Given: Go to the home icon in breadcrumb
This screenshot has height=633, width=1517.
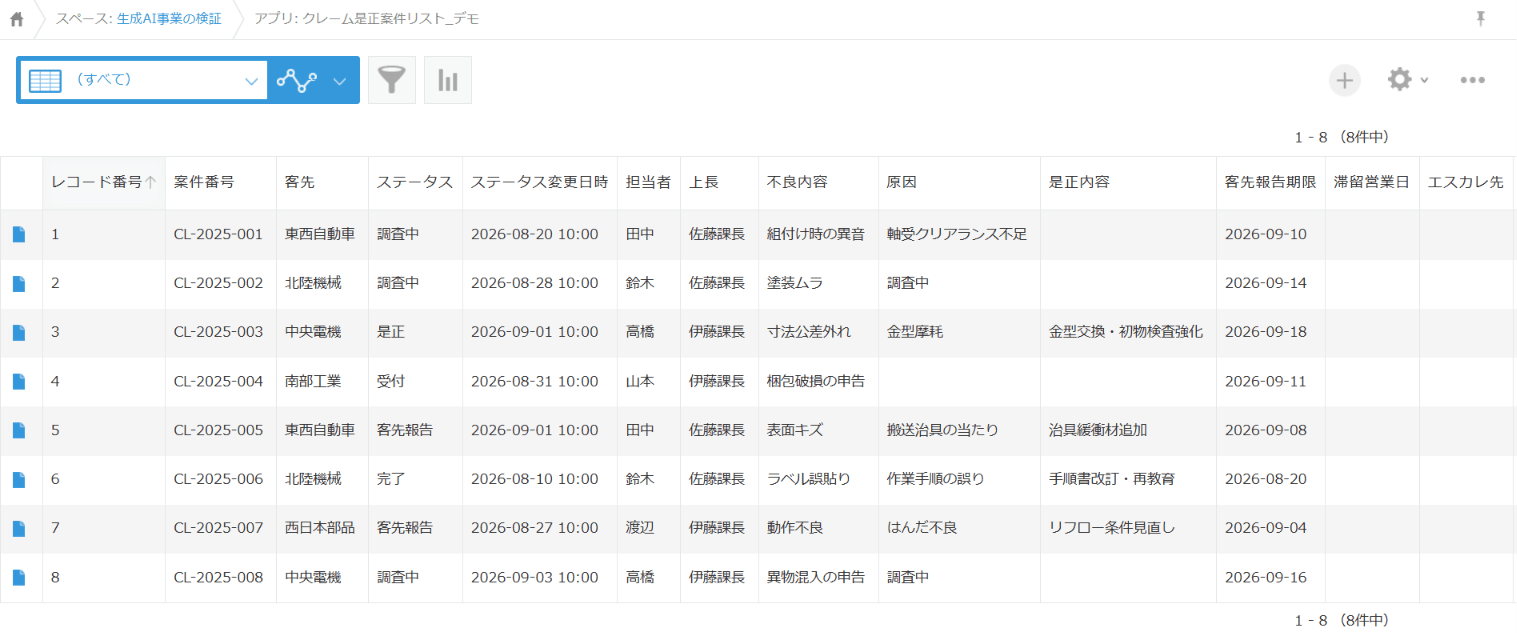Looking at the screenshot, I should (17, 19).
